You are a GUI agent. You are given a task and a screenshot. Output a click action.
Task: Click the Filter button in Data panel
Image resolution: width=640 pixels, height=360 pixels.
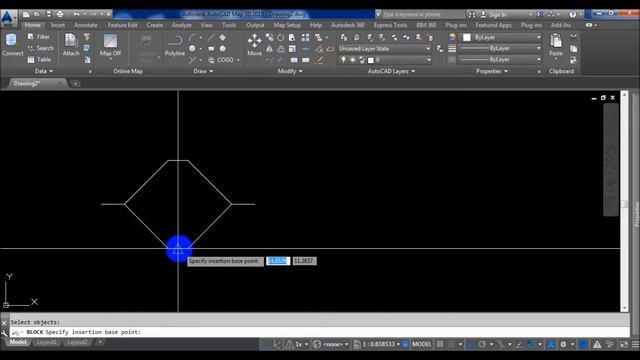pyautogui.click(x=39, y=37)
